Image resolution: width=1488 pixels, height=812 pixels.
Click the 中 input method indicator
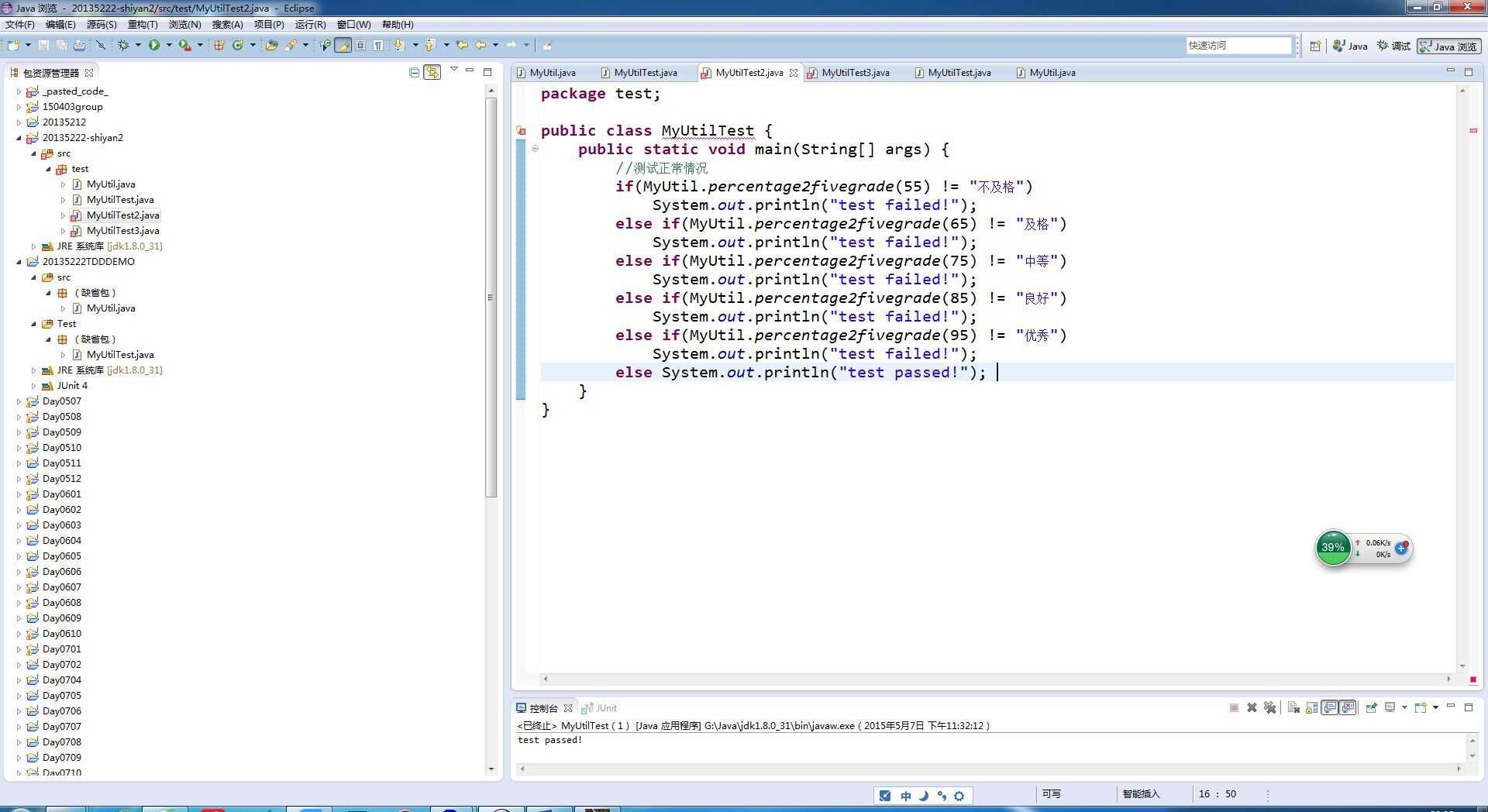tap(905, 796)
